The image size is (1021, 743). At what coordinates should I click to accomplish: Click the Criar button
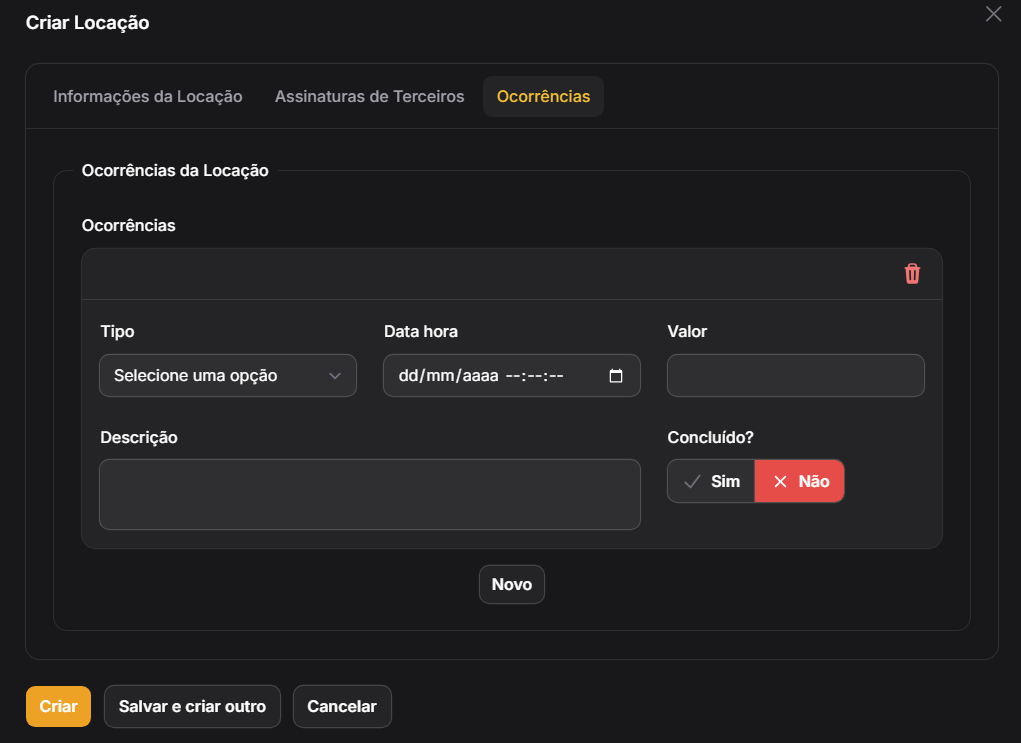coord(59,707)
